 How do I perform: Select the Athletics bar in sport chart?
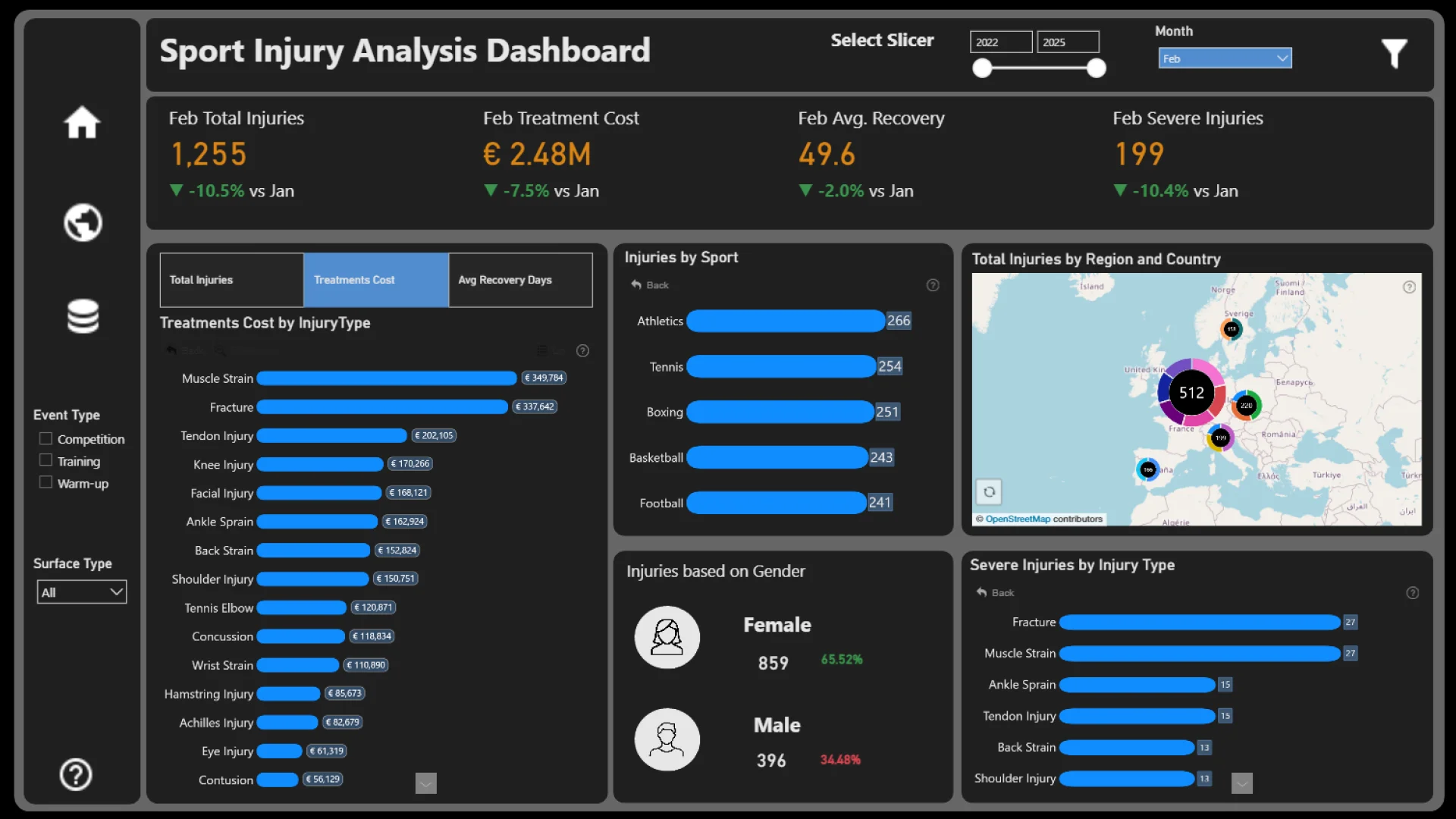point(786,321)
